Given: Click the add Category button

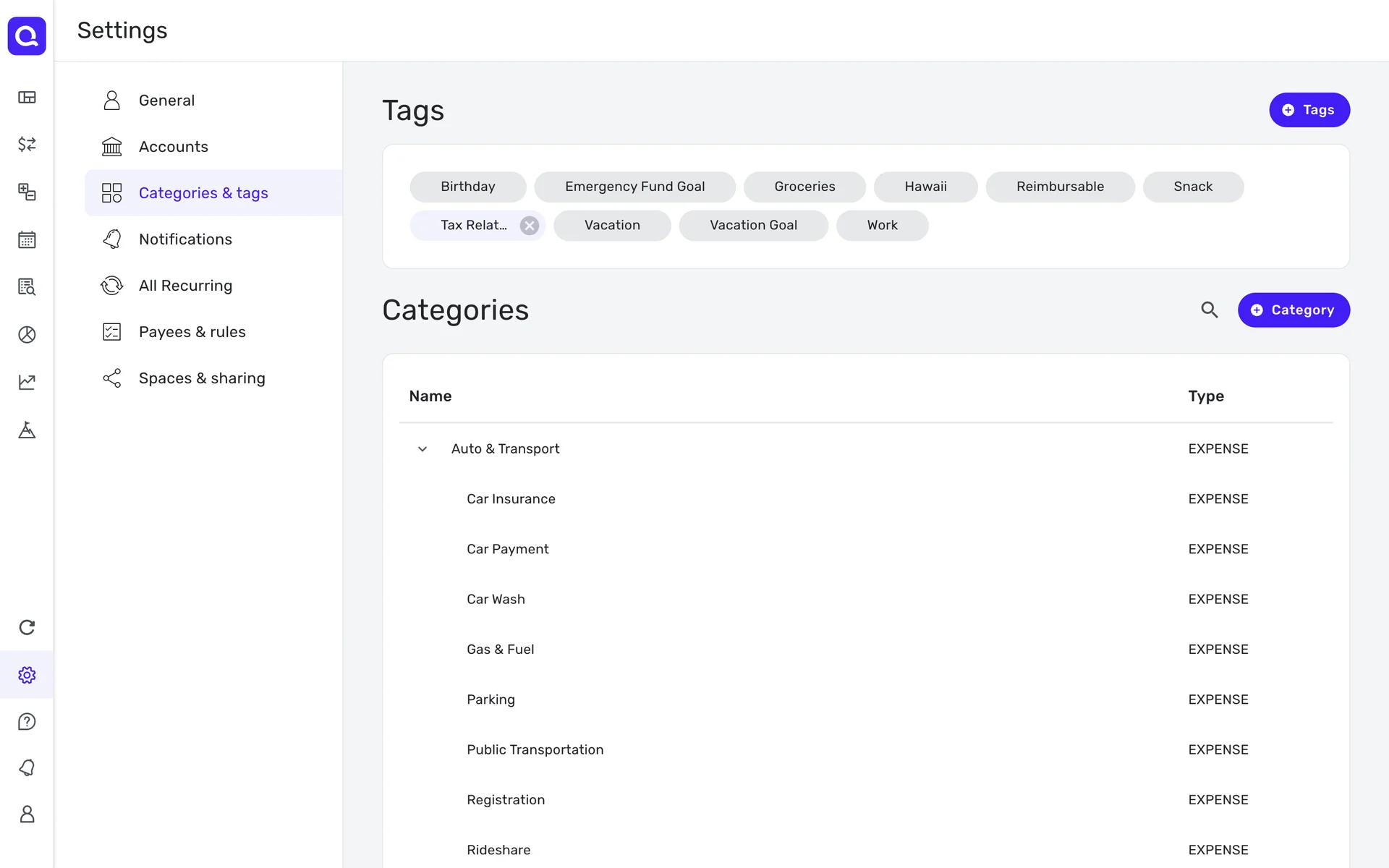Looking at the screenshot, I should [1293, 310].
